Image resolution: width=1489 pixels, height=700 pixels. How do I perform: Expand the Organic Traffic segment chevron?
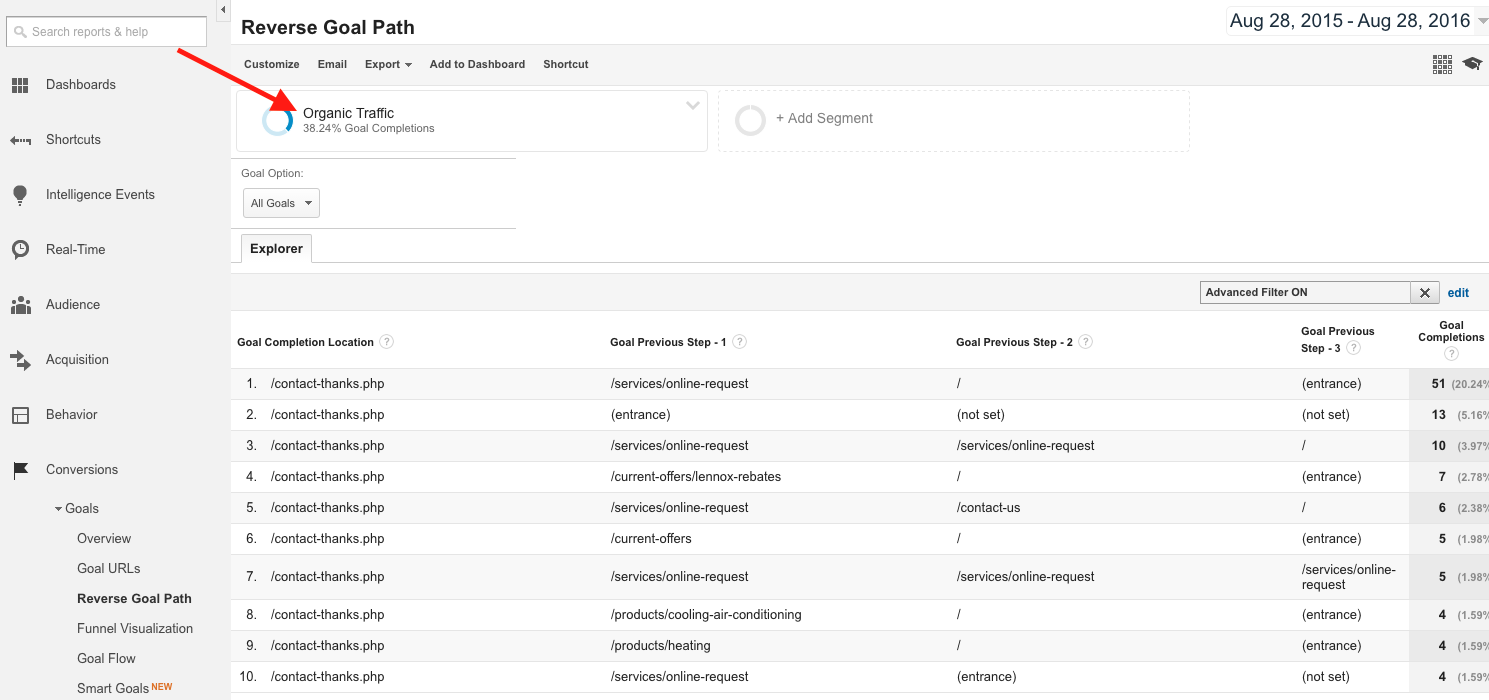pos(692,106)
